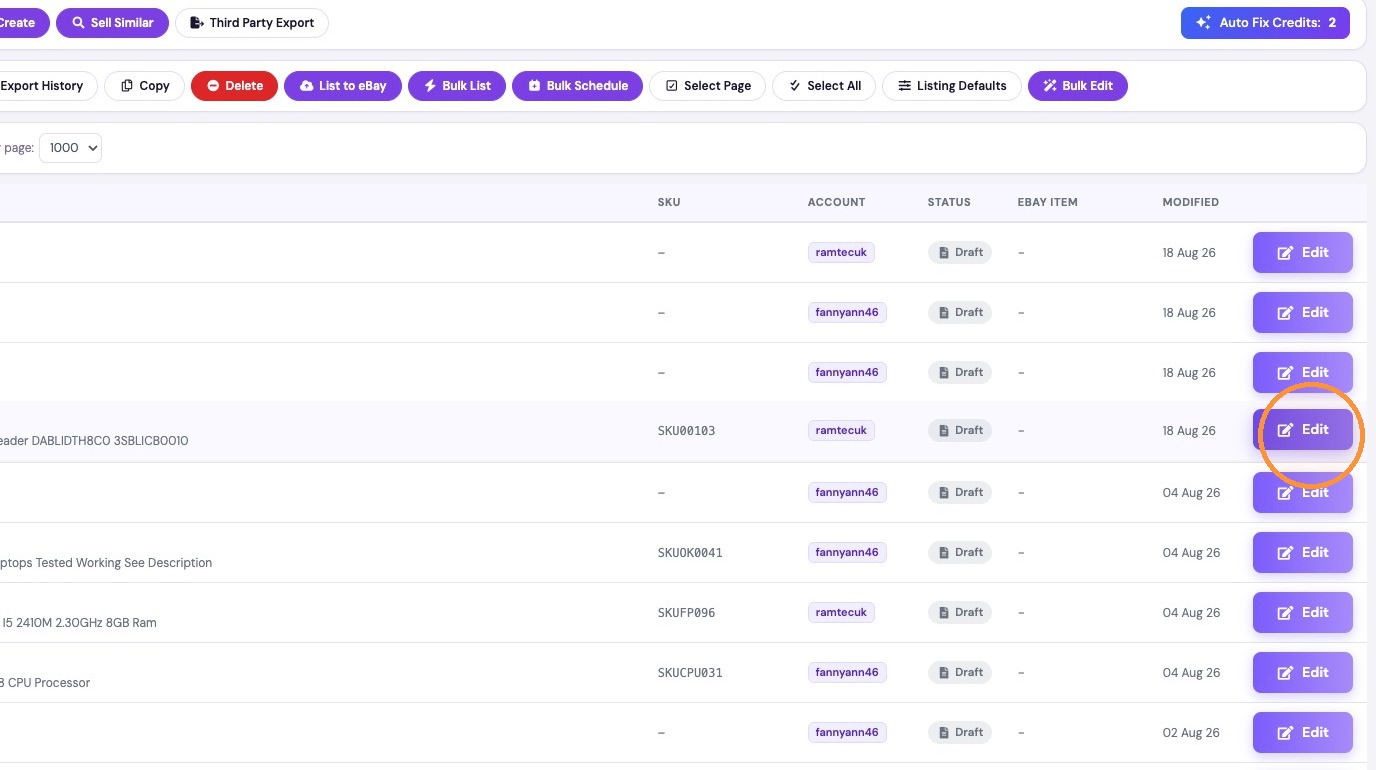Click the red Delete button
The width and height of the screenshot is (1376, 770).
point(234,85)
